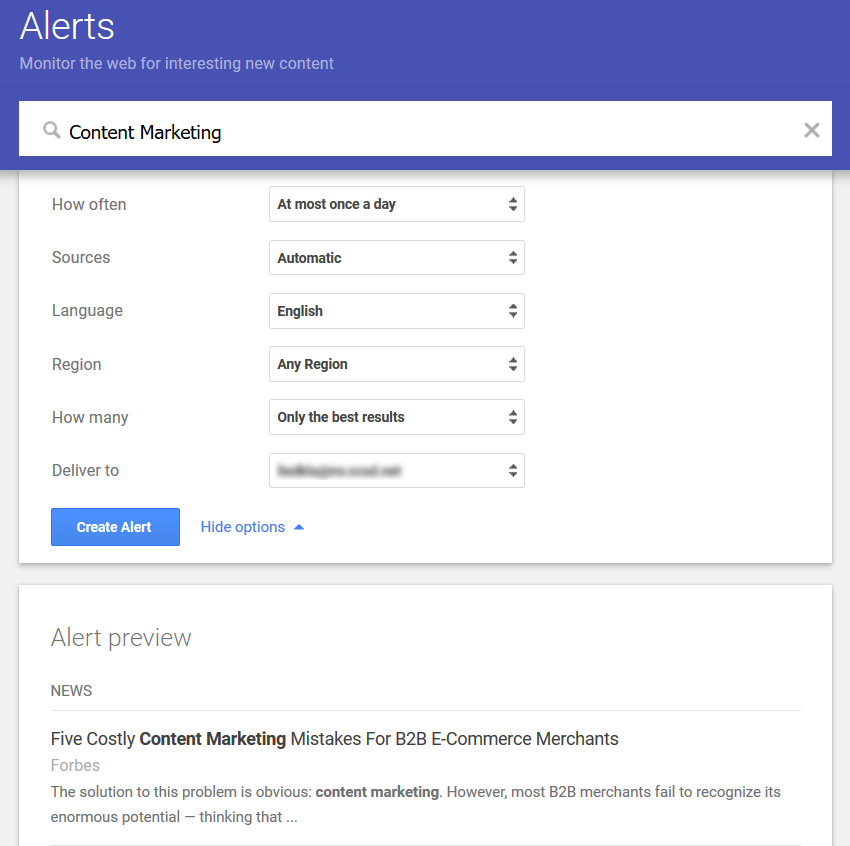Click the search magnifier icon

pyautogui.click(x=51, y=130)
